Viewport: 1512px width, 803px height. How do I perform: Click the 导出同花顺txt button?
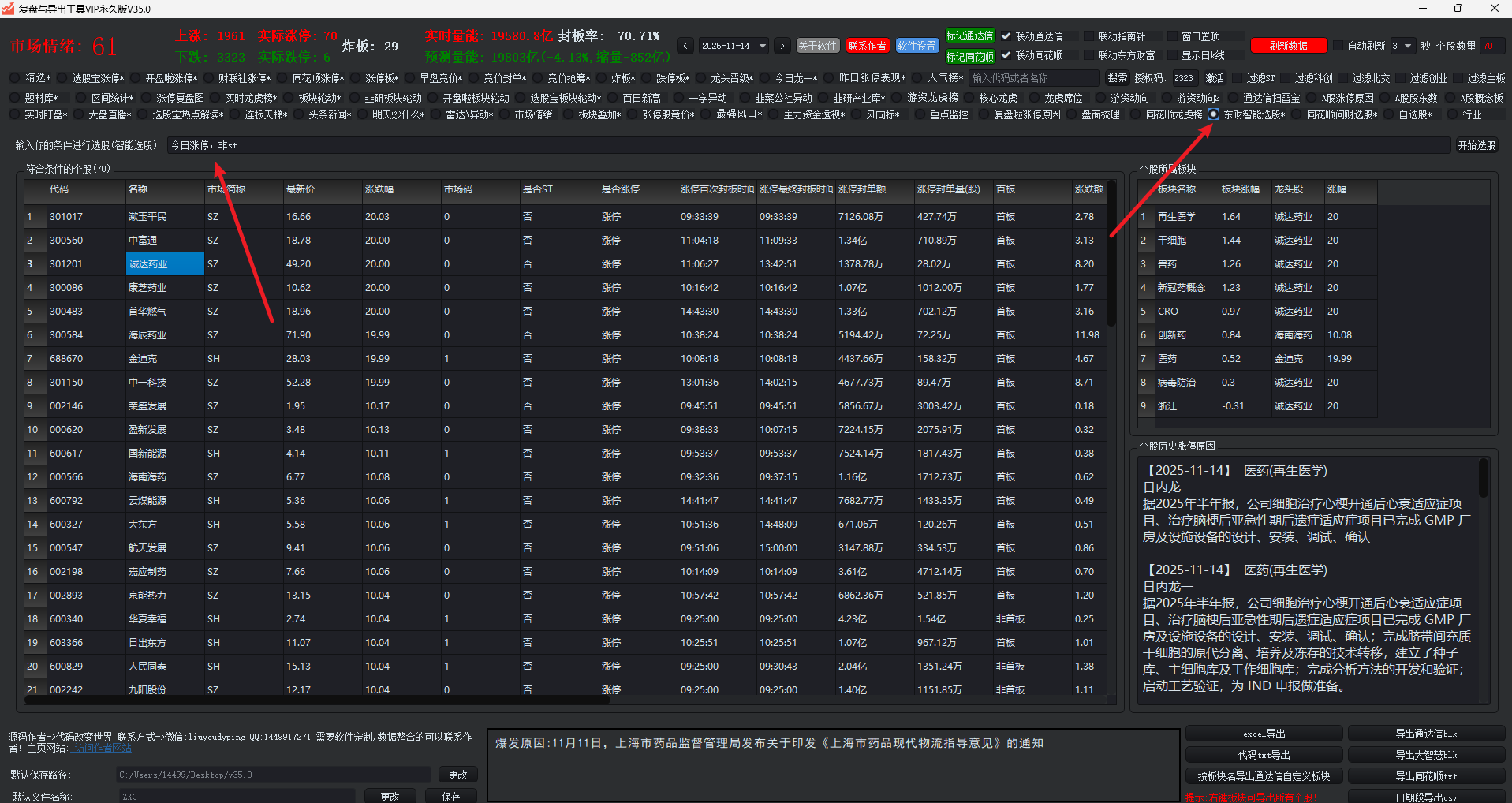1426,776
